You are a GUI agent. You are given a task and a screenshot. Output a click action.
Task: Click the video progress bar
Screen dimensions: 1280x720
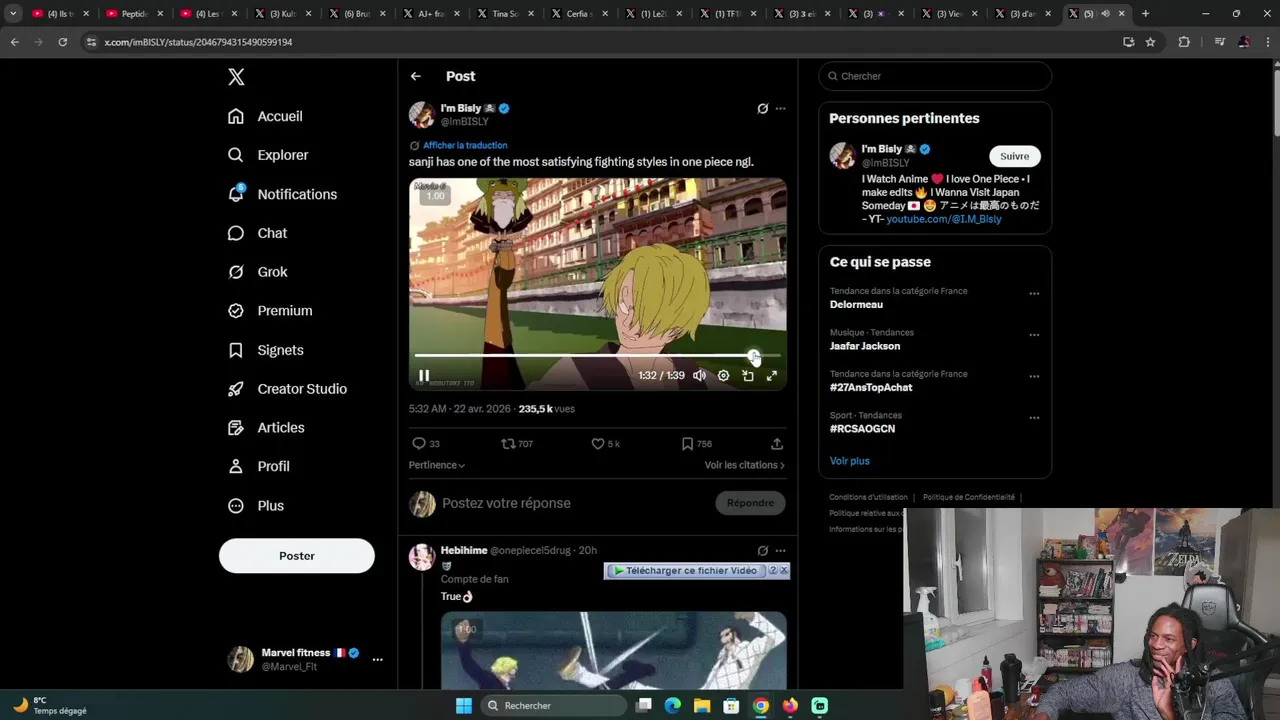pos(597,355)
